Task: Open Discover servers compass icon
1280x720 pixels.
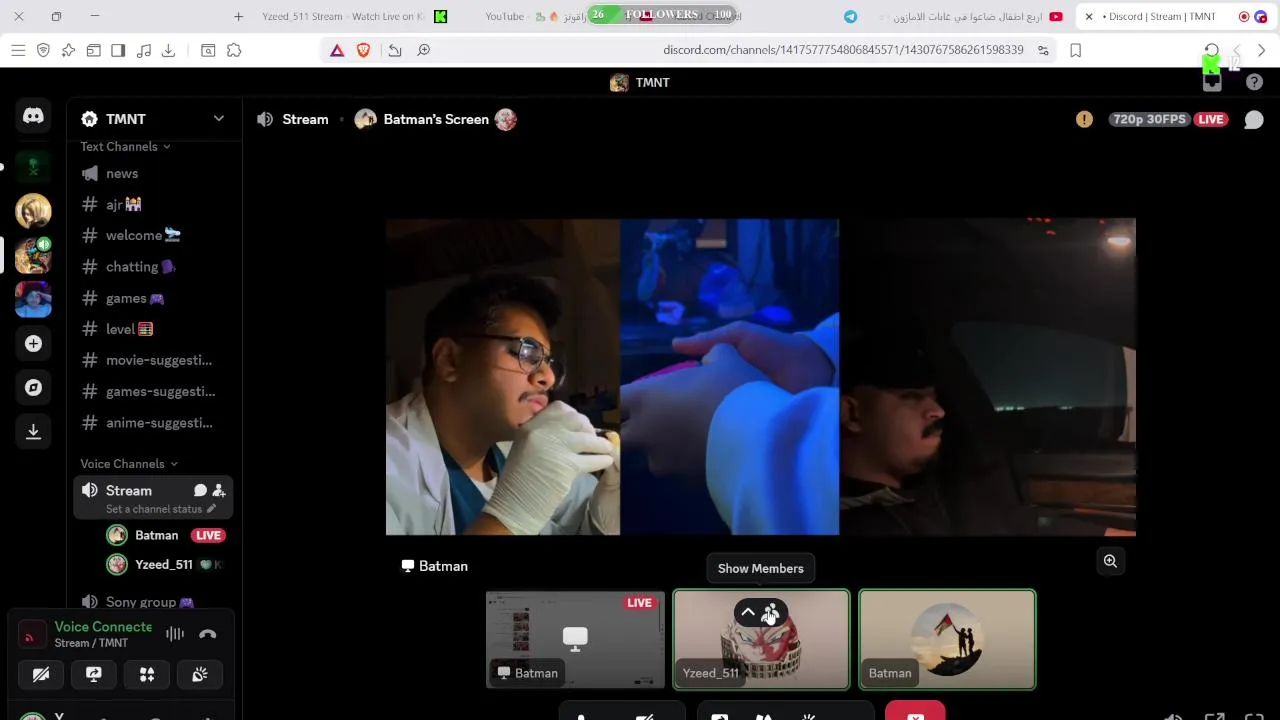Action: [x=33, y=387]
